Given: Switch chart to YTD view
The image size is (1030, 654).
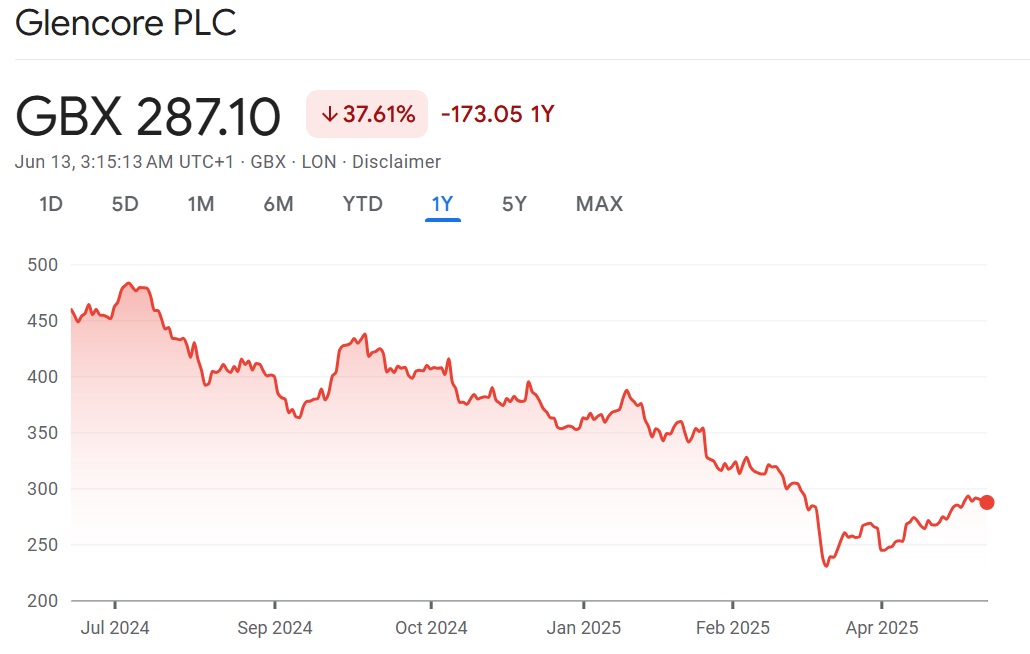Looking at the screenshot, I should pos(363,204).
